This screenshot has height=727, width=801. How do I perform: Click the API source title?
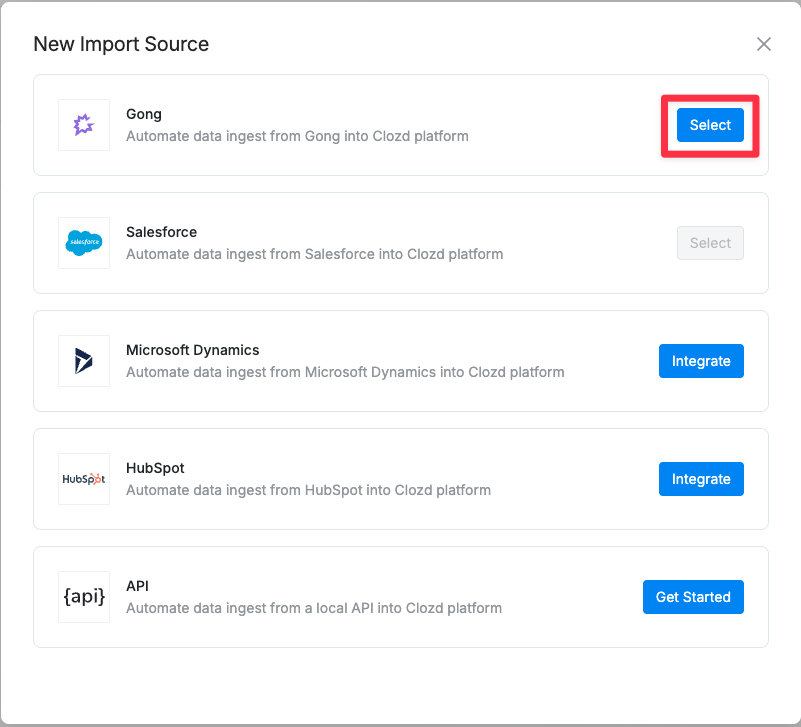pos(137,586)
